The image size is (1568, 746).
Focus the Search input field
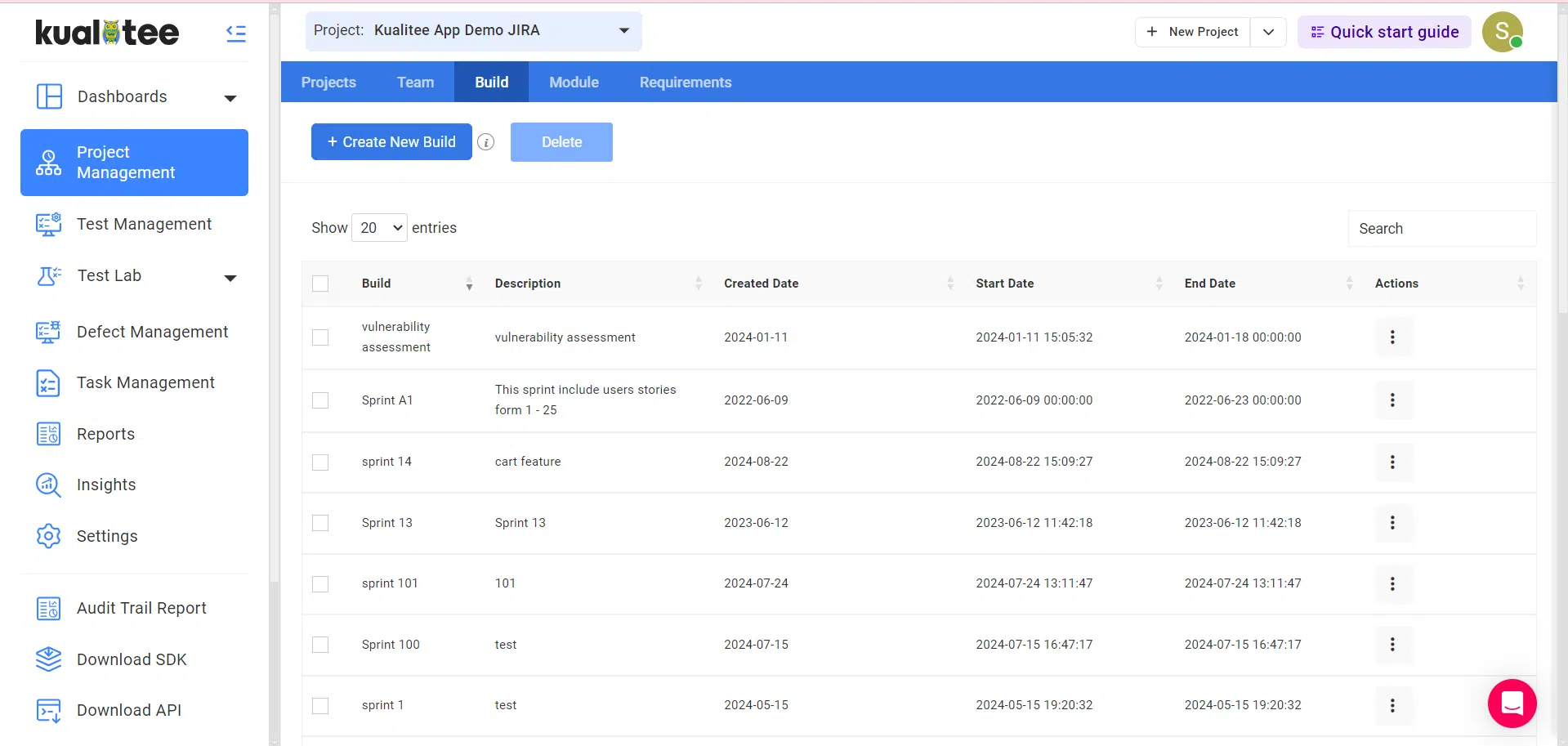coord(1441,229)
